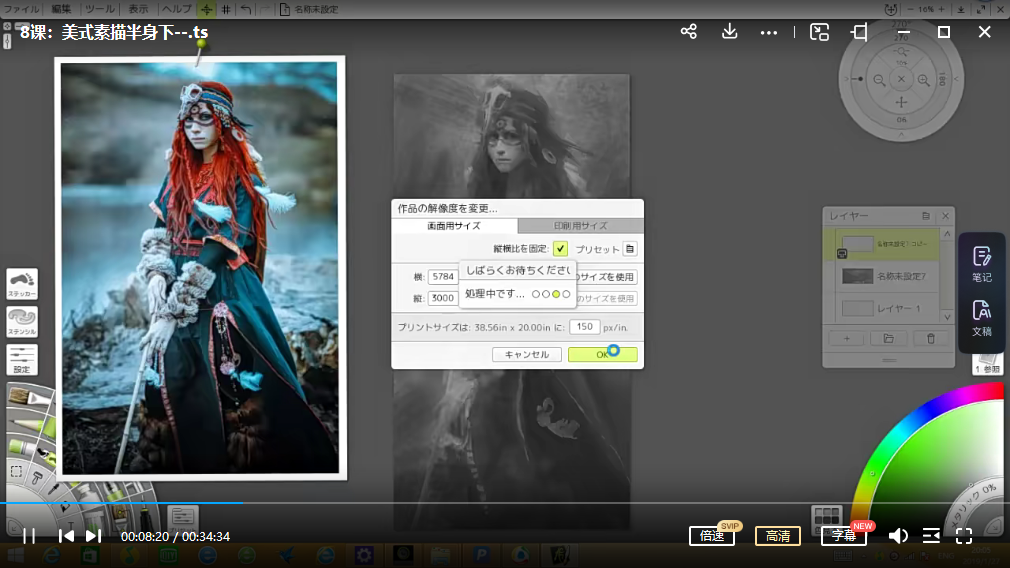The width and height of the screenshot is (1010, 568).
Task: Open the ステンシル stencil panel
Action: point(22,321)
